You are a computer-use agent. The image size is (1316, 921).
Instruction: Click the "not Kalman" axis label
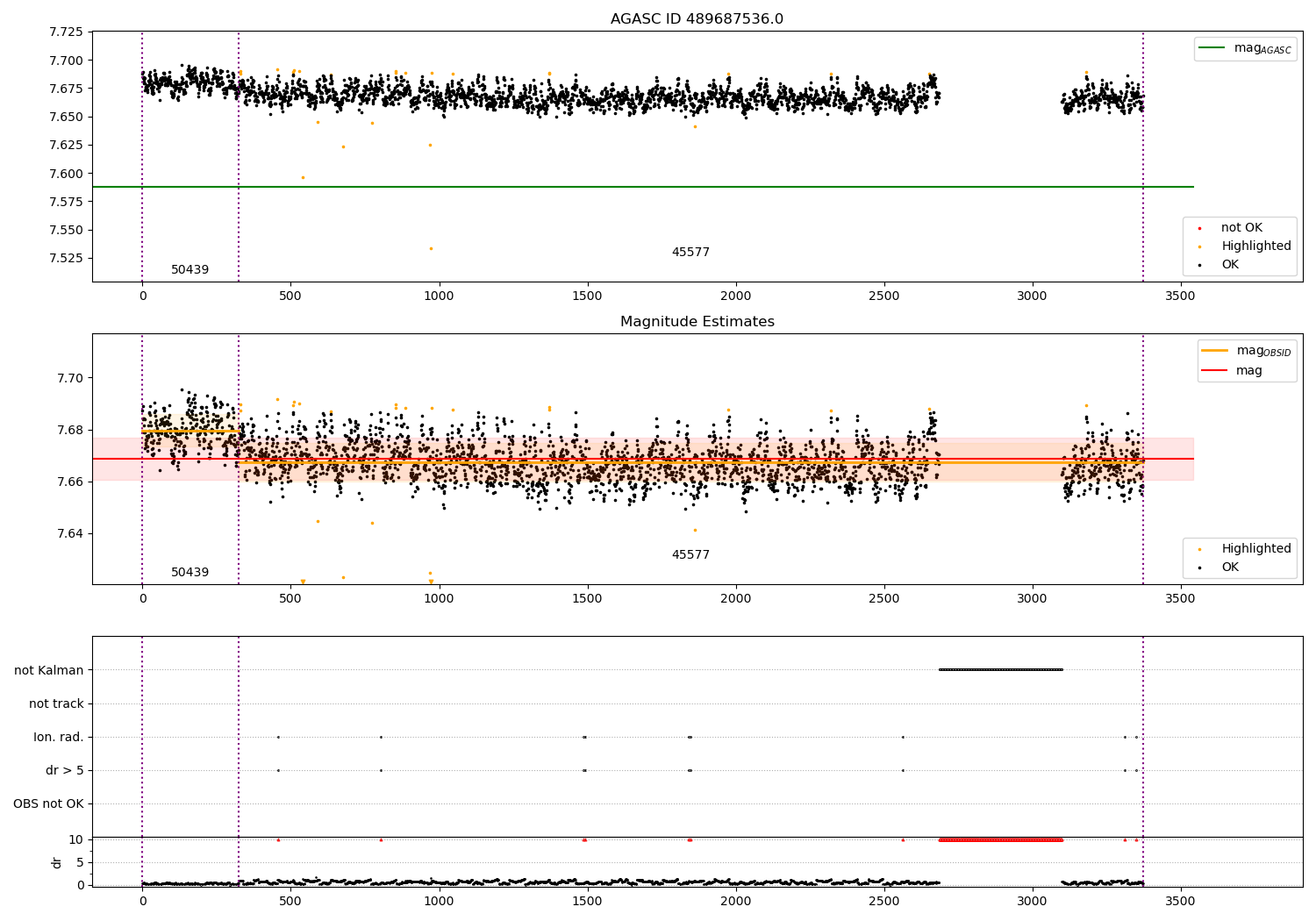point(49,670)
